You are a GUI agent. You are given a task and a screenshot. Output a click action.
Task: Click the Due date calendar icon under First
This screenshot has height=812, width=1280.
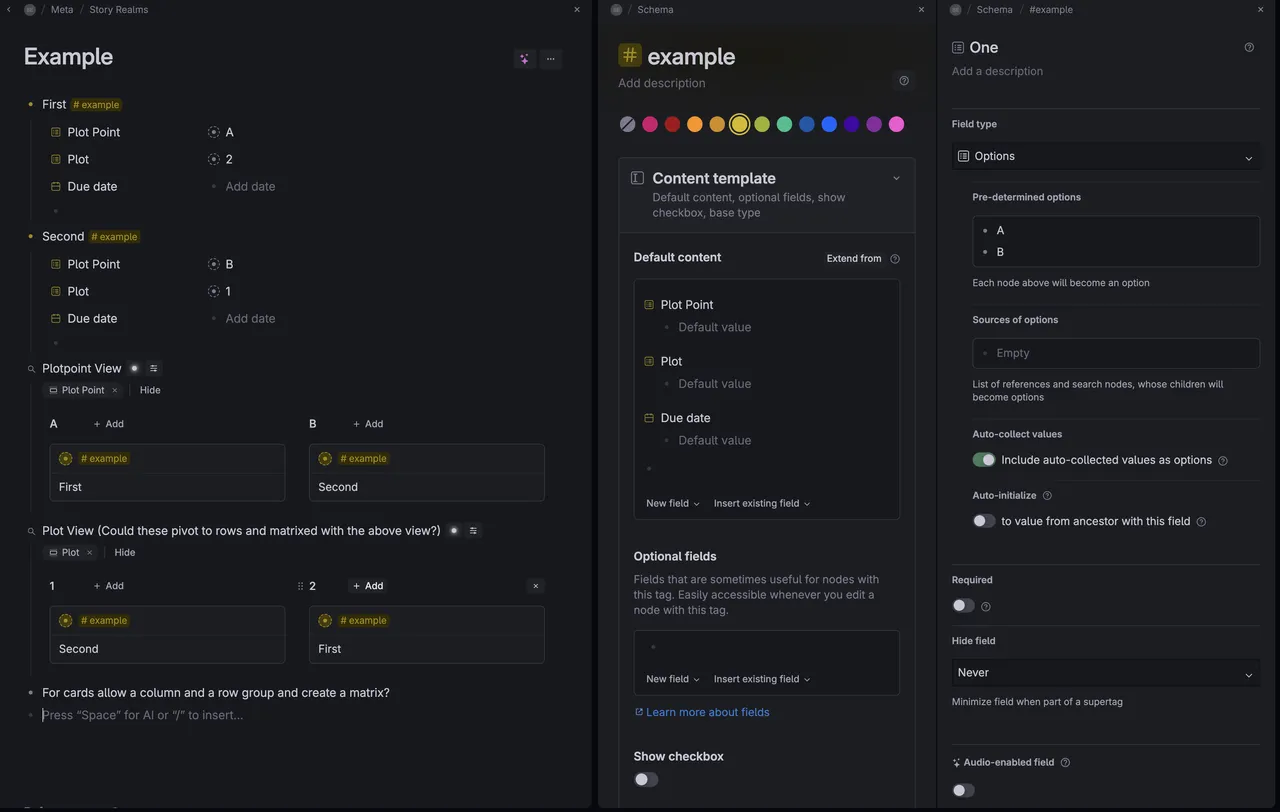tap(56, 186)
